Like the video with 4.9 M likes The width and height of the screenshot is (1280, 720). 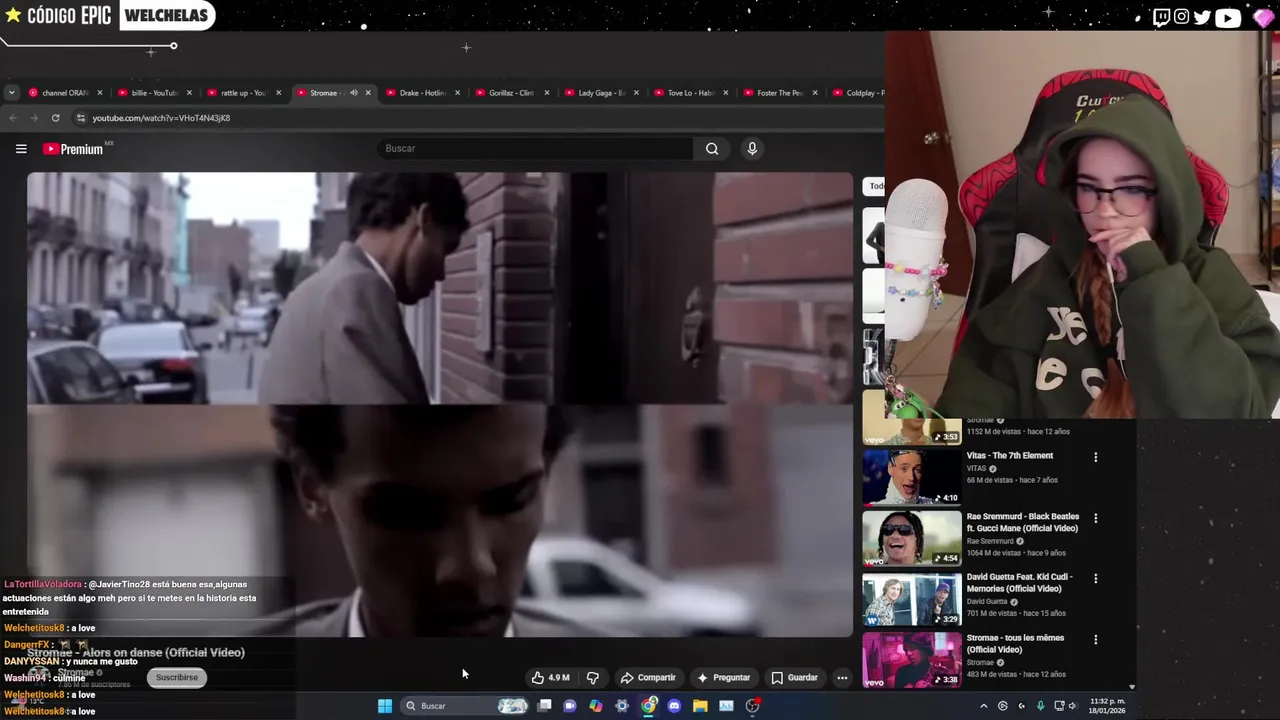pyautogui.click(x=550, y=678)
